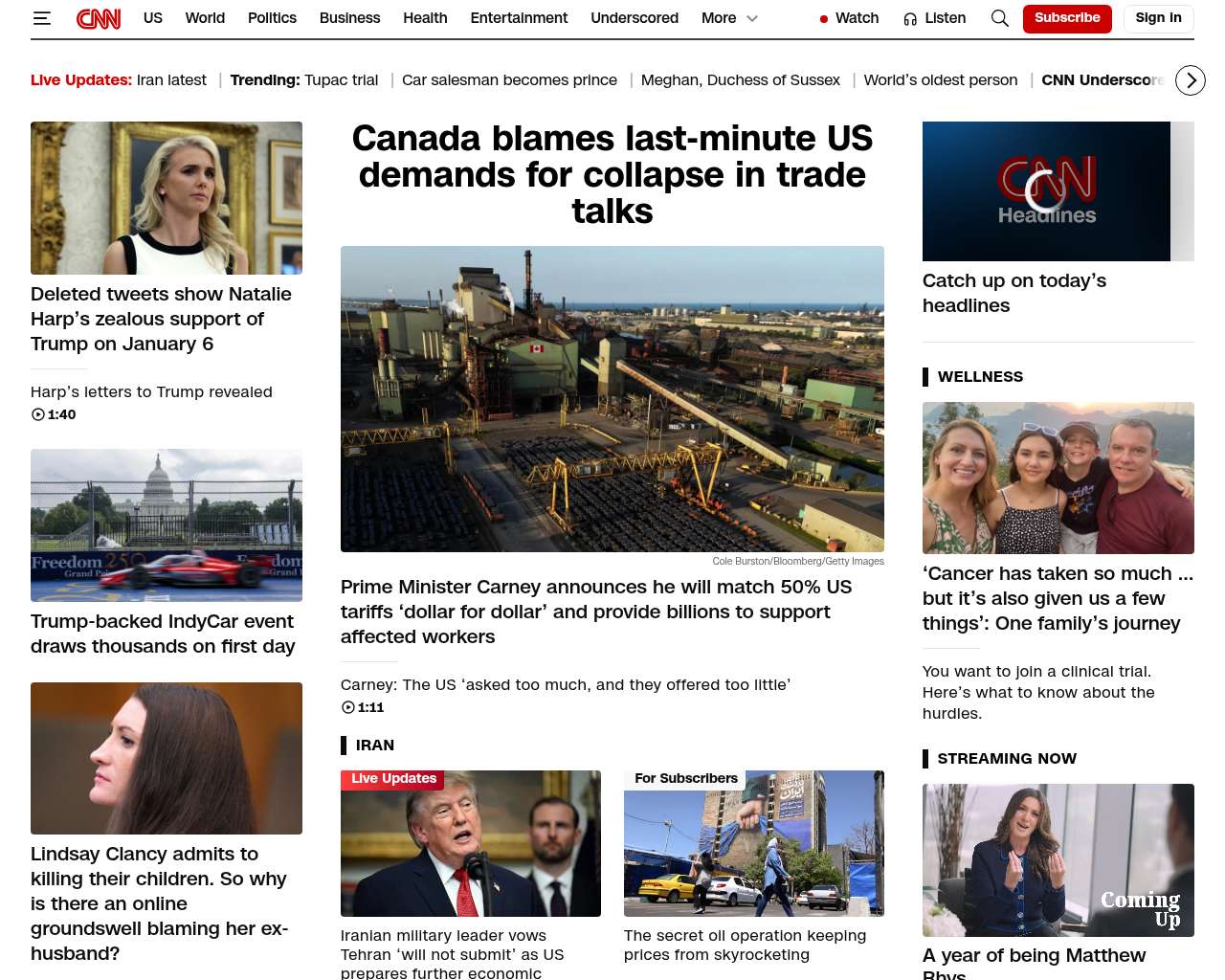Click the Subscribe button

click(x=1067, y=18)
